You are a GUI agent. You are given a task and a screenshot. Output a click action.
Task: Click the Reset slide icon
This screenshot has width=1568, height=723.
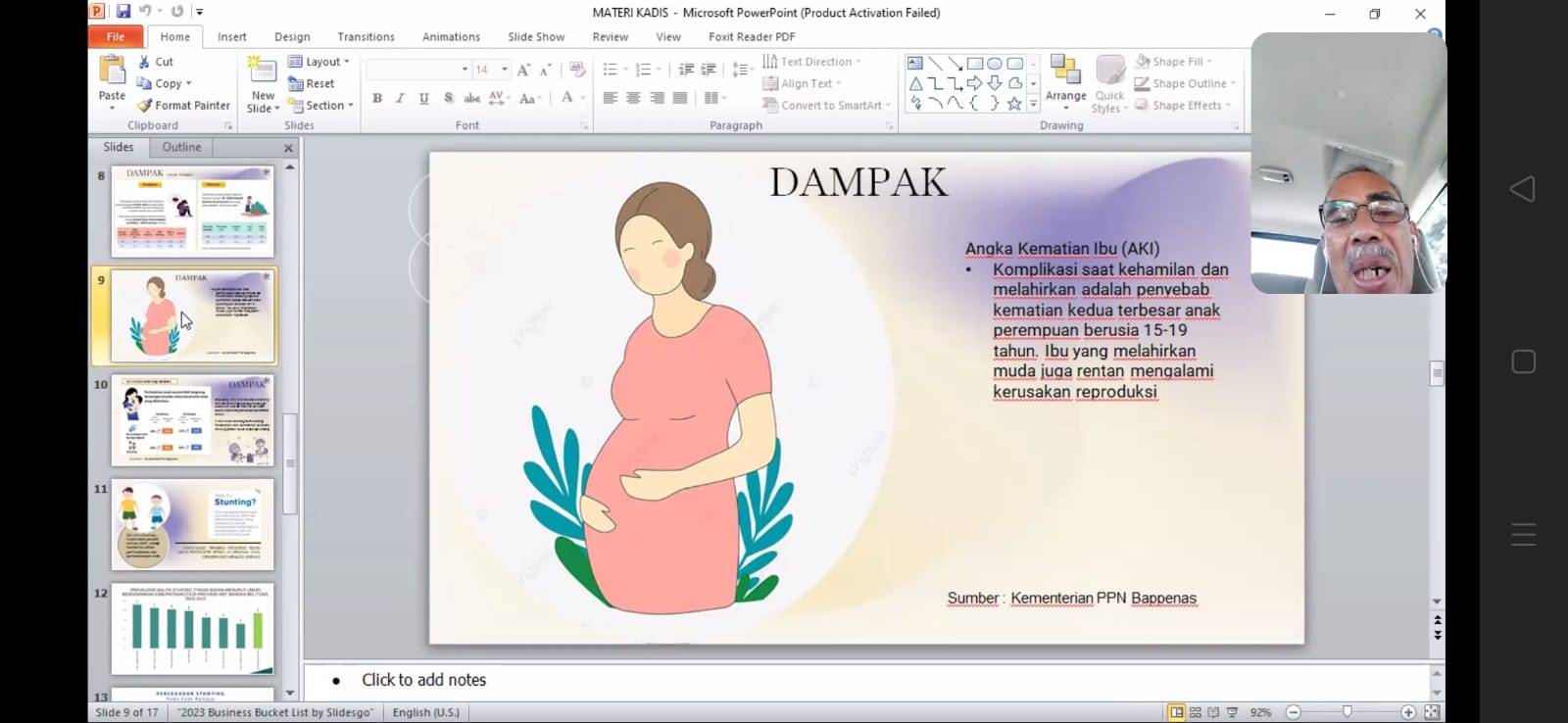(x=295, y=84)
